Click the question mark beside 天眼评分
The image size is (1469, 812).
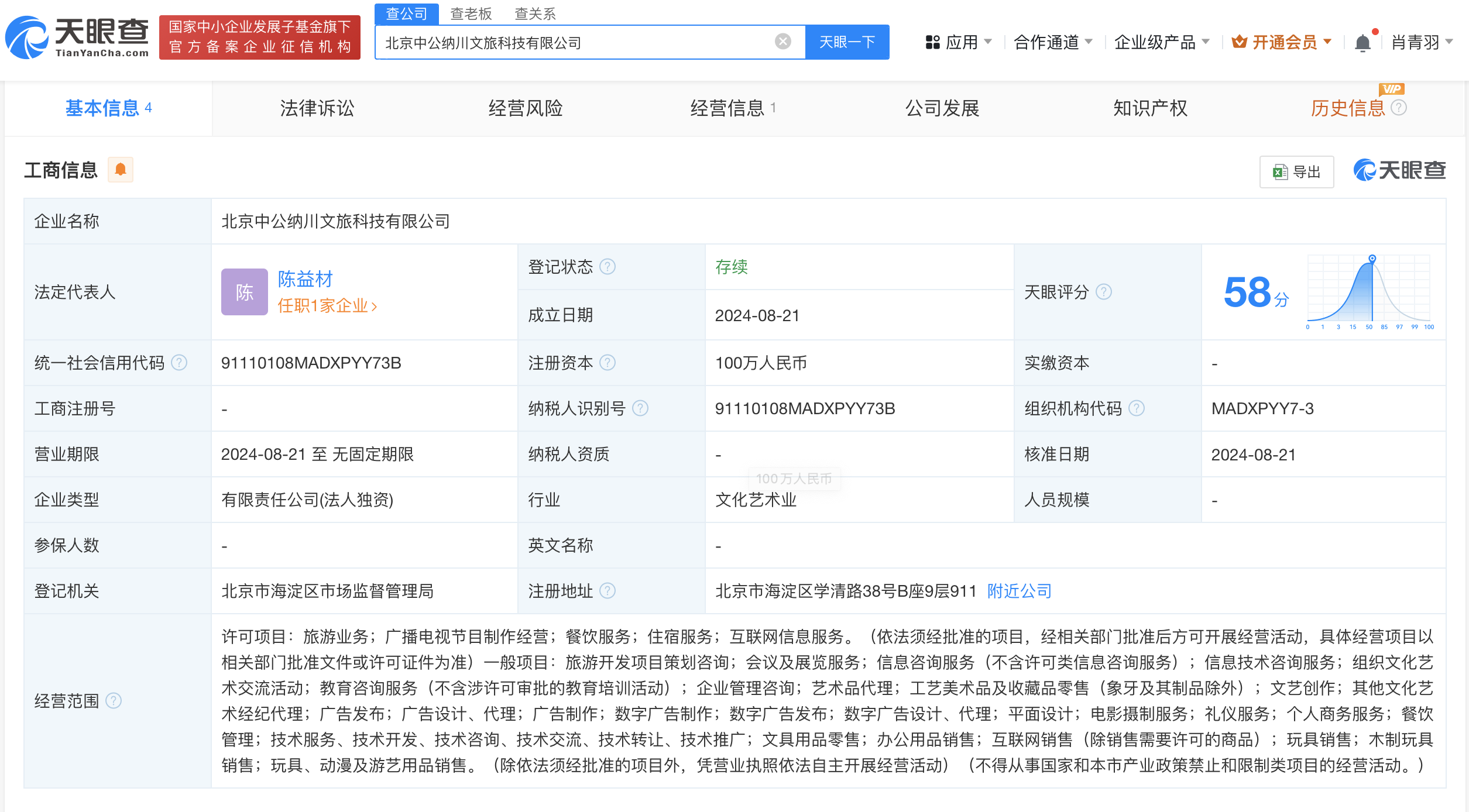pyautogui.click(x=1104, y=292)
